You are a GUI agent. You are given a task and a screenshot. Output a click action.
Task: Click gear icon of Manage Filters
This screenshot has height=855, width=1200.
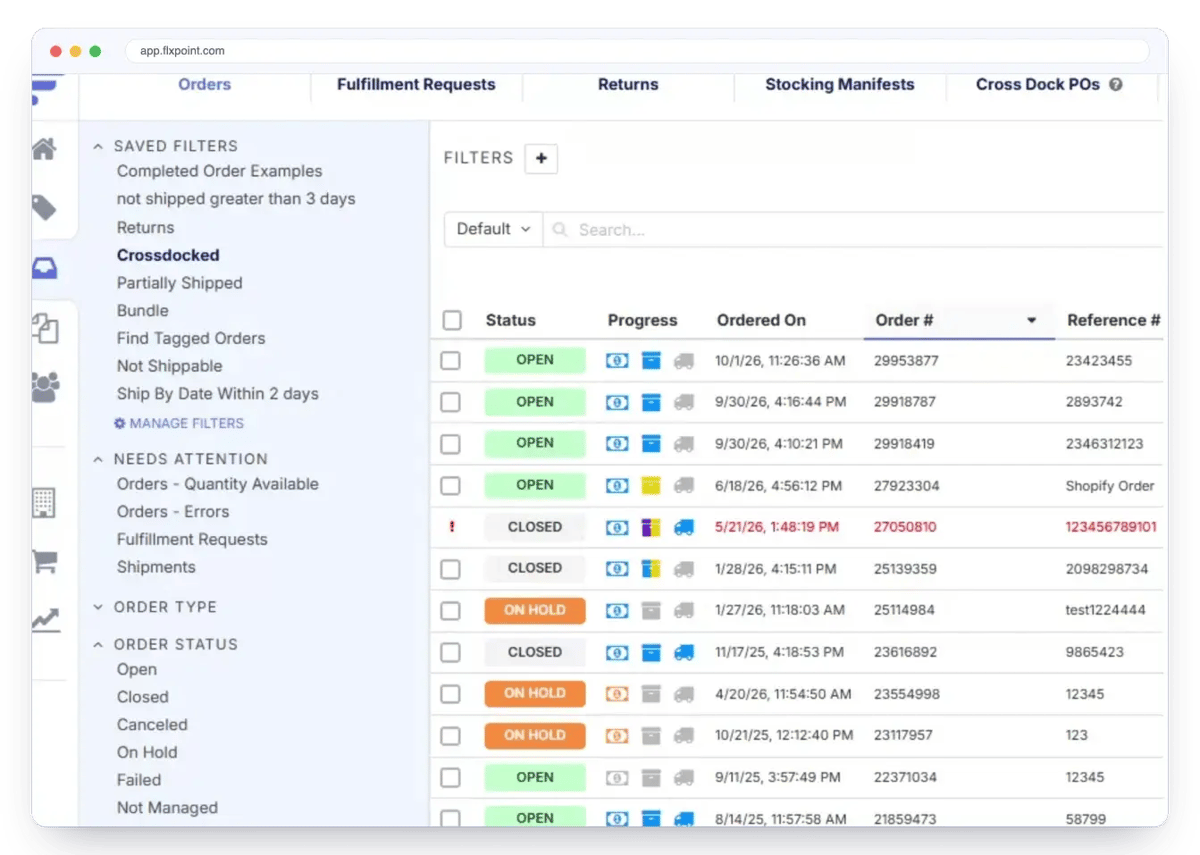point(120,423)
